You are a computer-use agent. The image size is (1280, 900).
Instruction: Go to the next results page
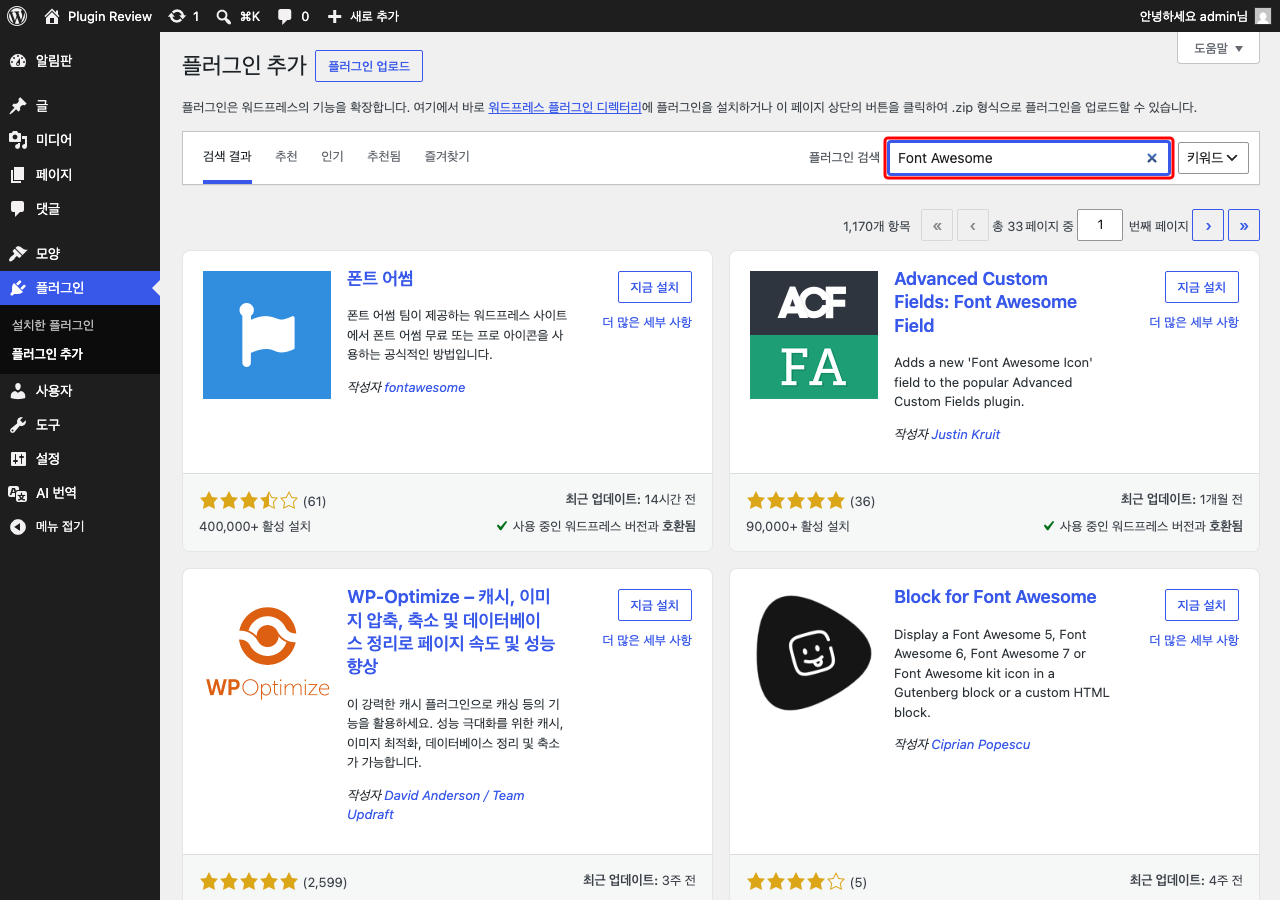click(1208, 226)
